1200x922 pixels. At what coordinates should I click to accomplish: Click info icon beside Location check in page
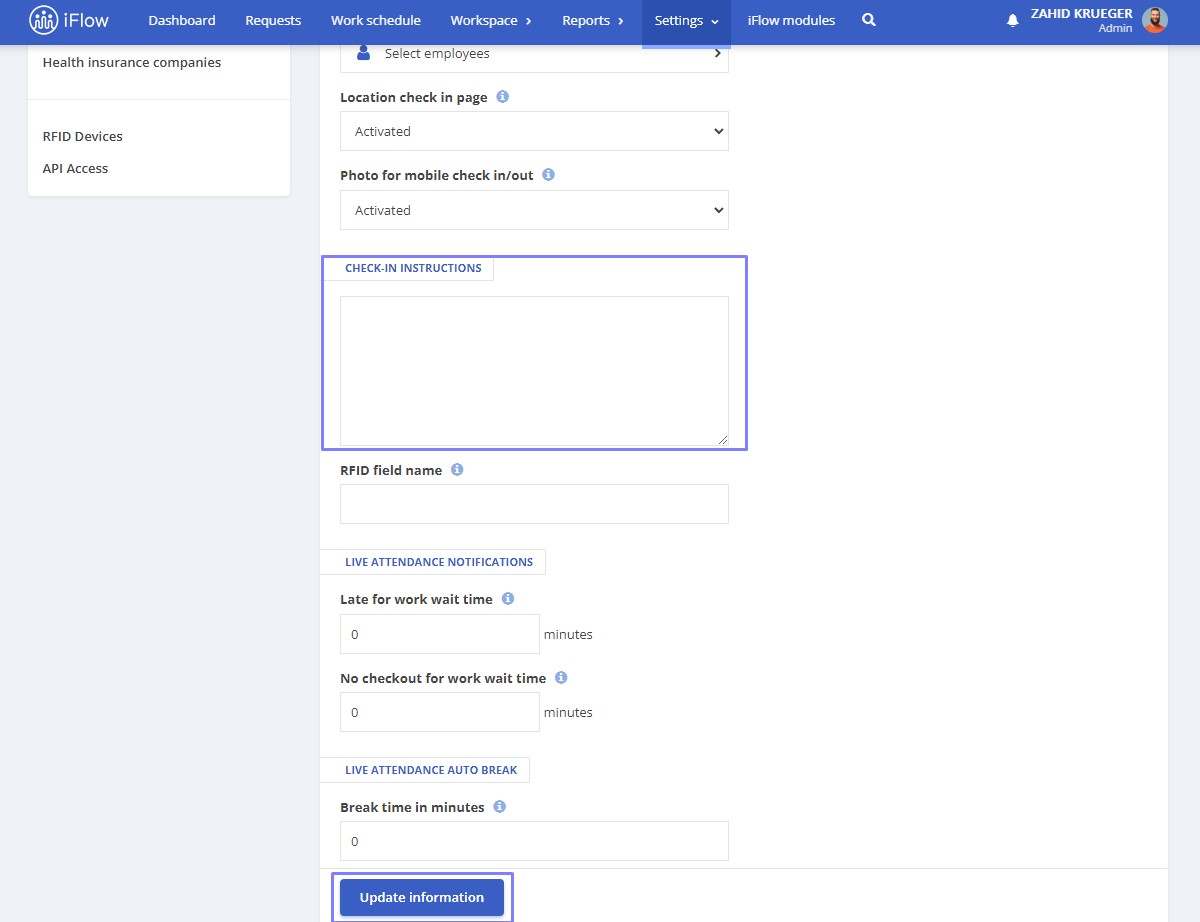tap(503, 97)
